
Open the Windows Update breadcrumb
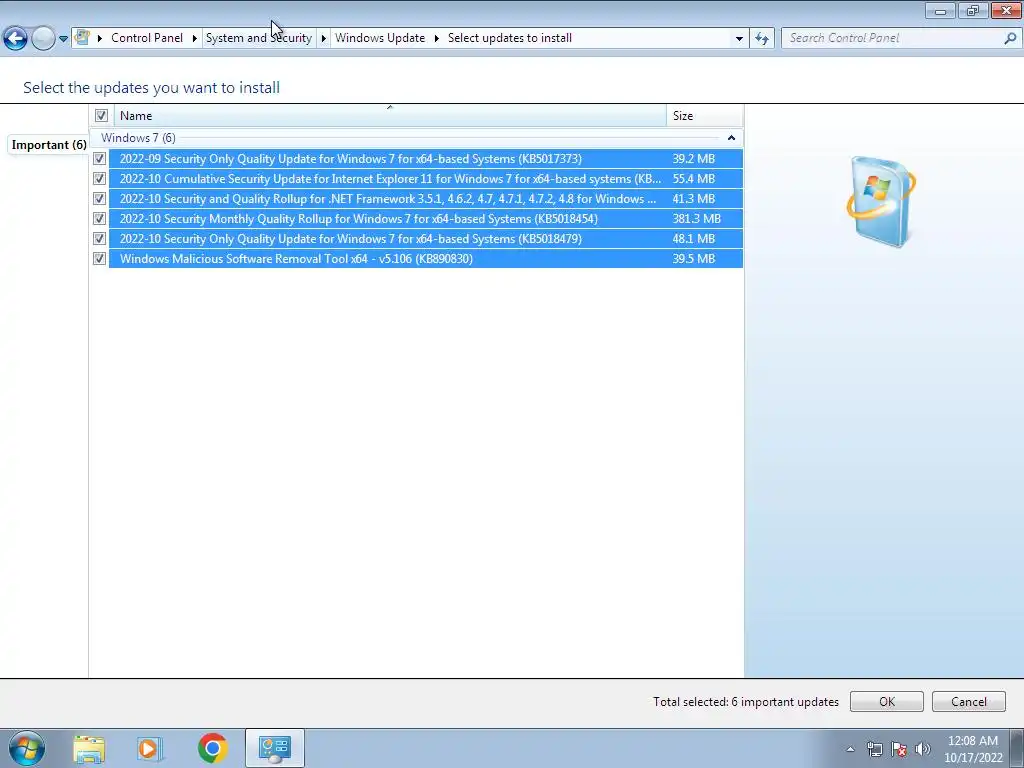point(380,38)
